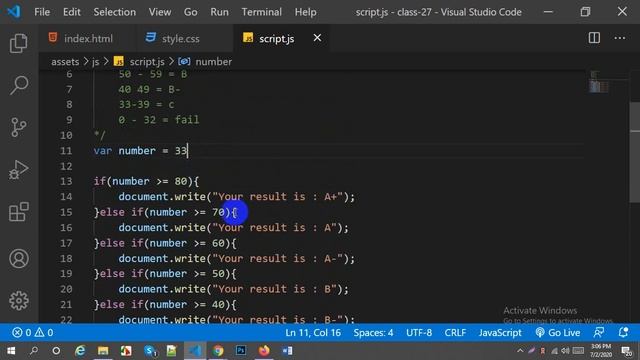Open the Run and Debug view

point(18,169)
